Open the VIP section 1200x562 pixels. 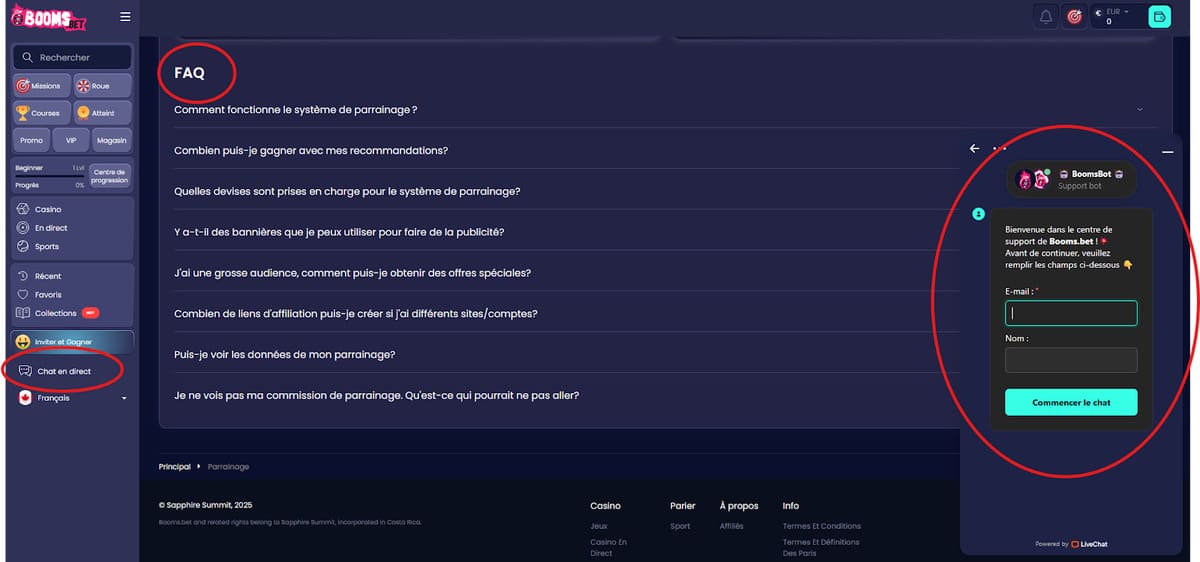(71, 140)
